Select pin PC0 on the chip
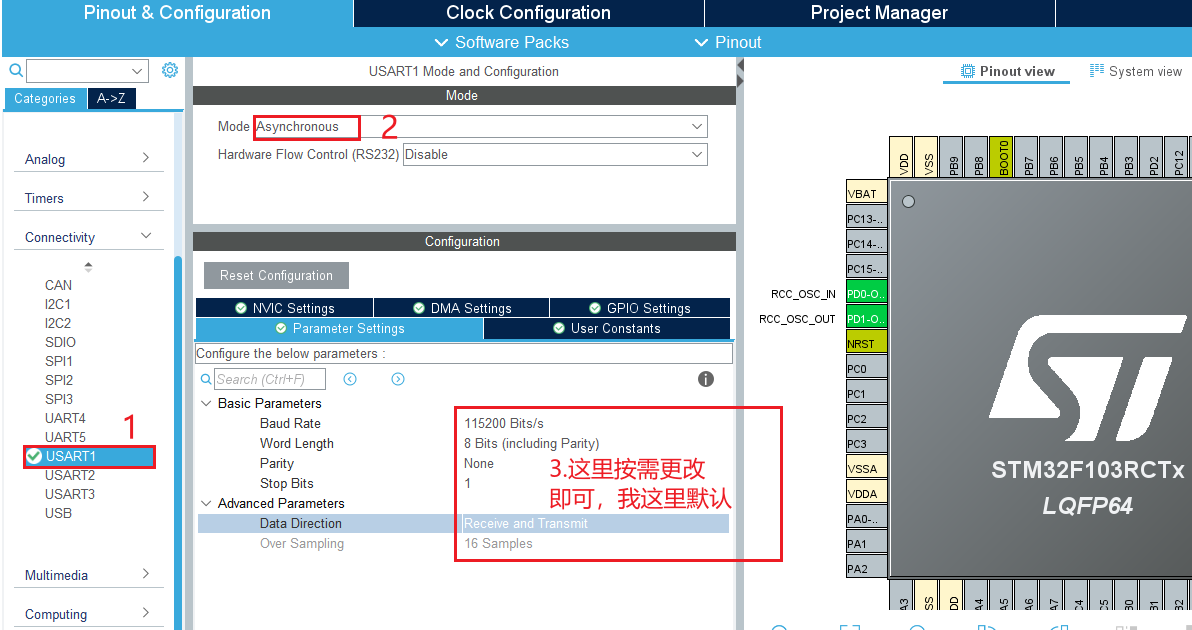 click(867, 369)
